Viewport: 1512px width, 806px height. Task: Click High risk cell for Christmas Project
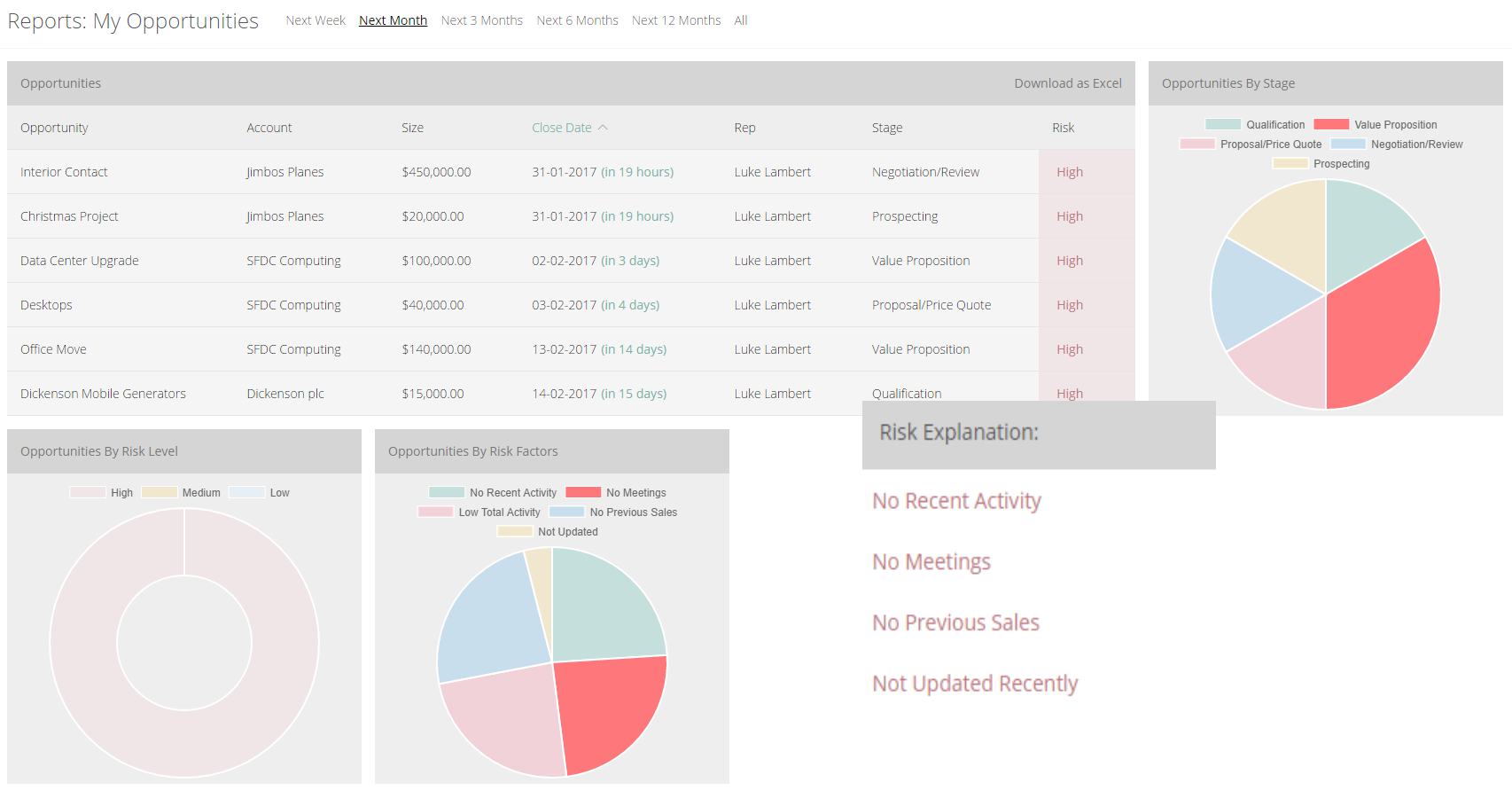pos(1087,216)
